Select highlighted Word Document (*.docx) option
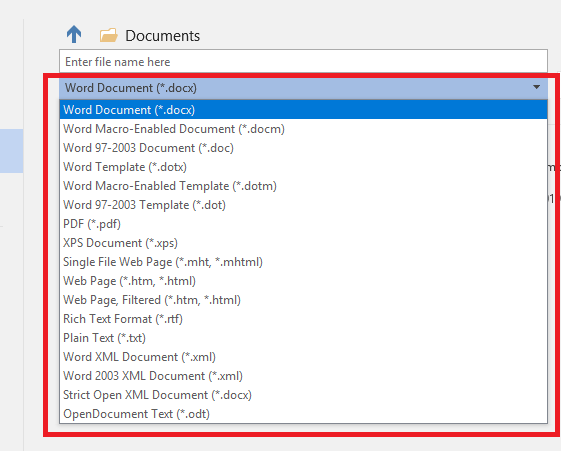 303,110
